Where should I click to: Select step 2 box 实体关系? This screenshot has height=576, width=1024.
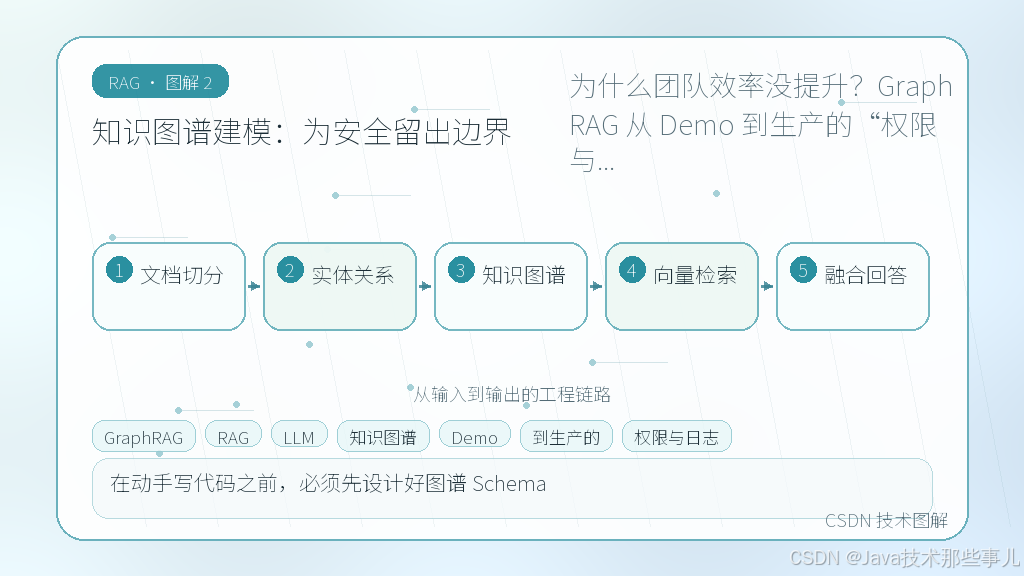(340, 287)
